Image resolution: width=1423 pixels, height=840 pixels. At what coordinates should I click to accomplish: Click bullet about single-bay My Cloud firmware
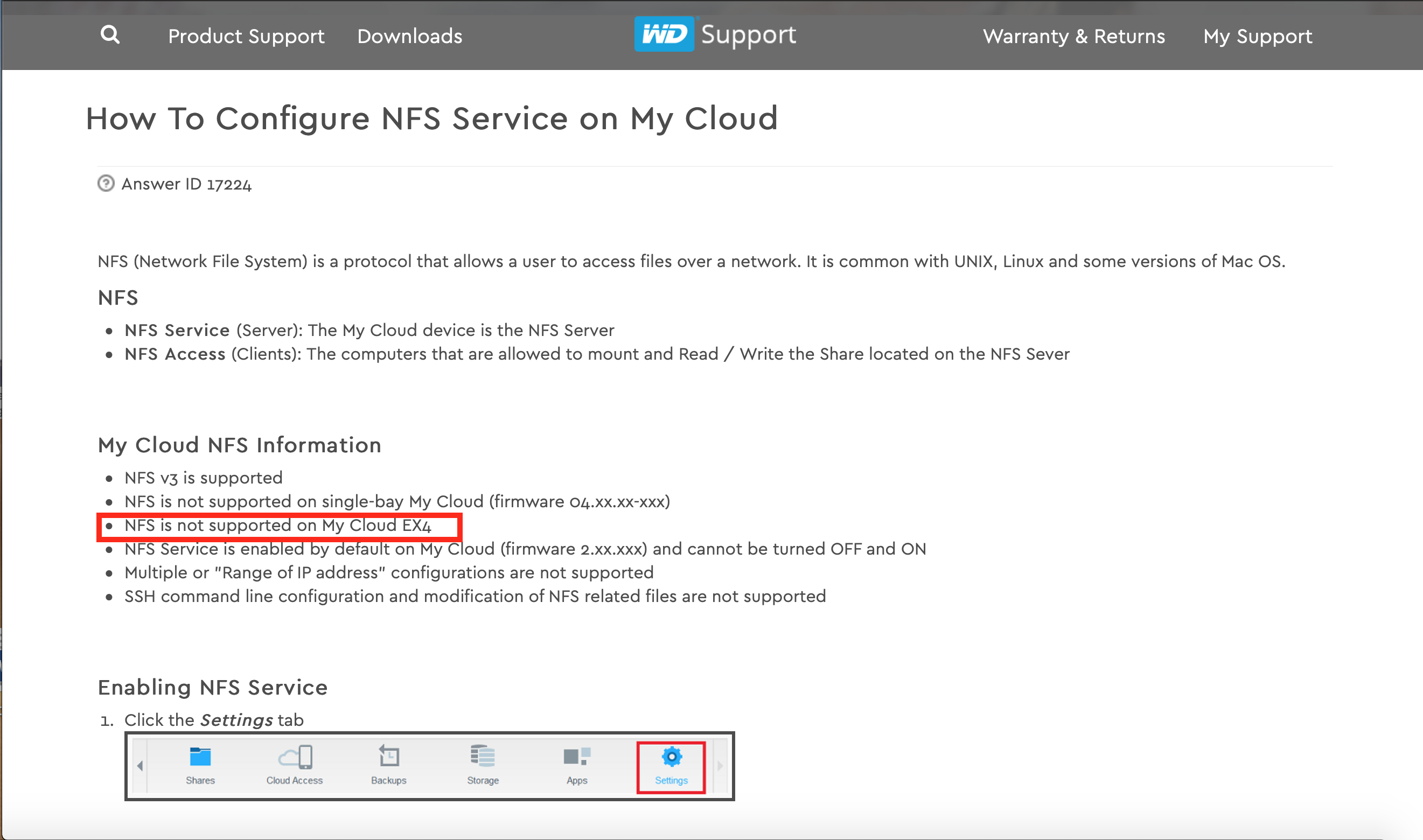tap(397, 501)
